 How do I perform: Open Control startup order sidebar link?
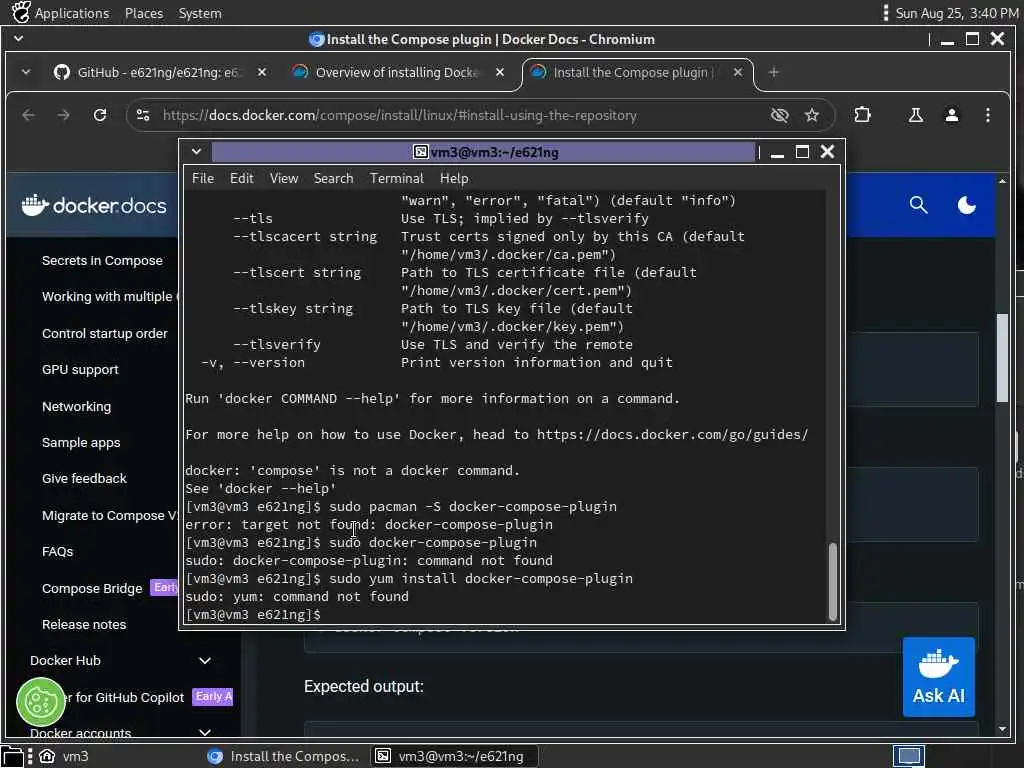(x=104, y=334)
